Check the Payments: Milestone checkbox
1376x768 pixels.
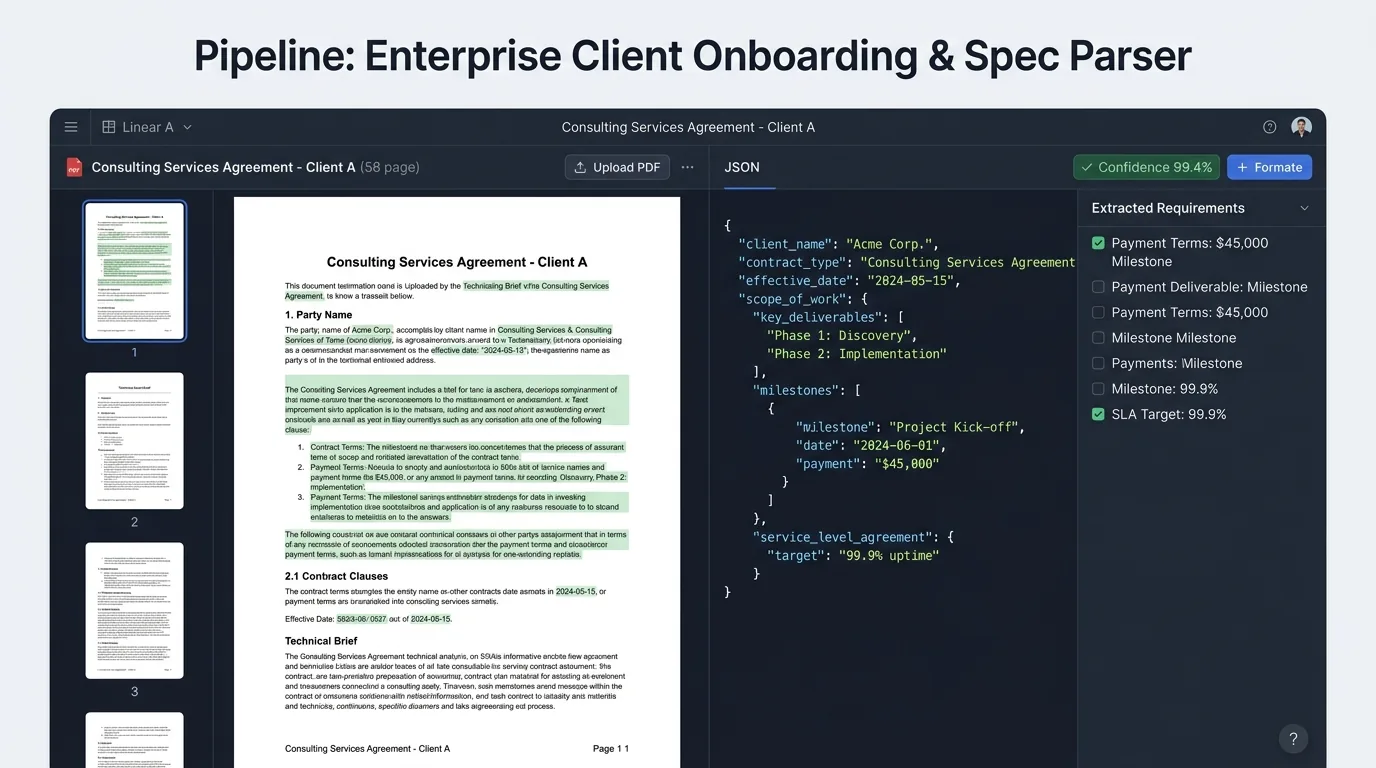1098,363
